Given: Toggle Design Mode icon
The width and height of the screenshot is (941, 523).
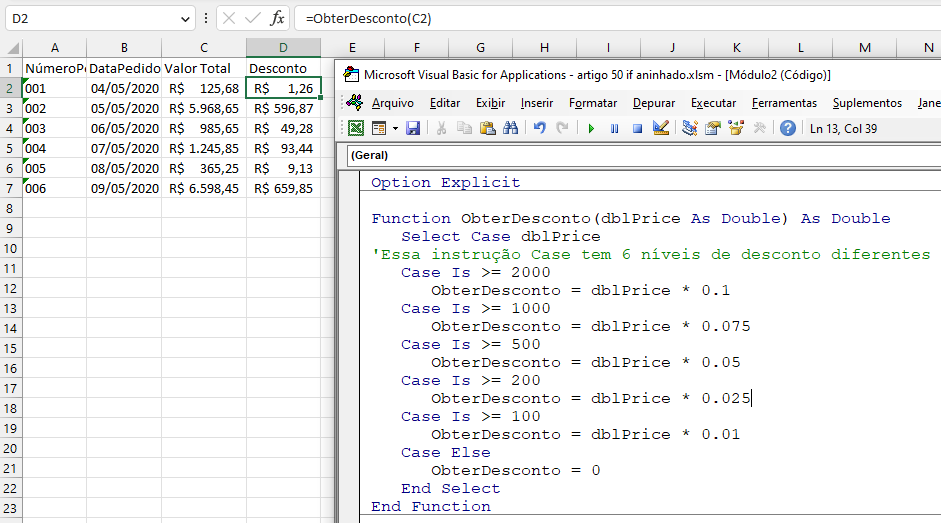Looking at the screenshot, I should tap(661, 128).
